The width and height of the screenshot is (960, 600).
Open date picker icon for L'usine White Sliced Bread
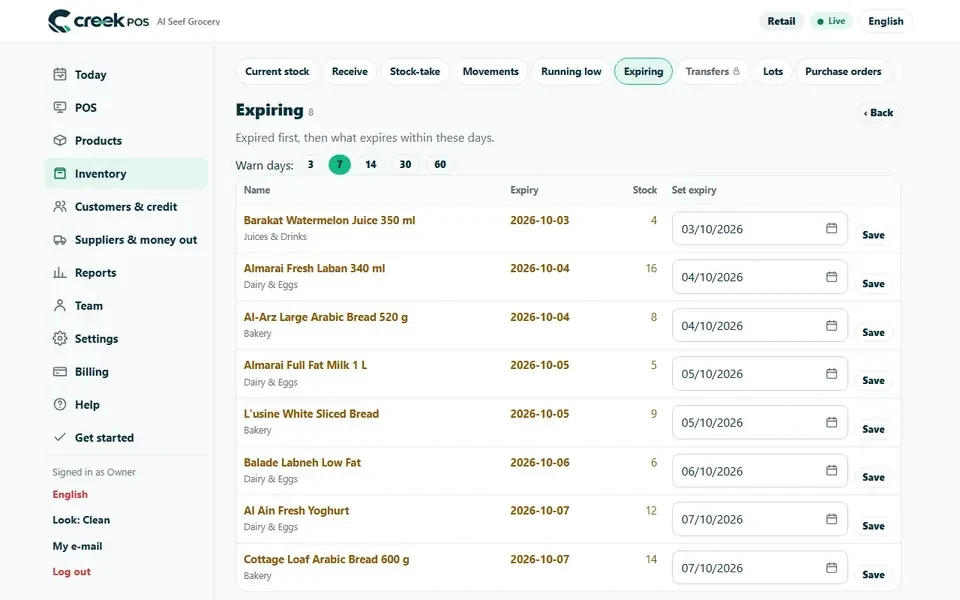(831, 422)
